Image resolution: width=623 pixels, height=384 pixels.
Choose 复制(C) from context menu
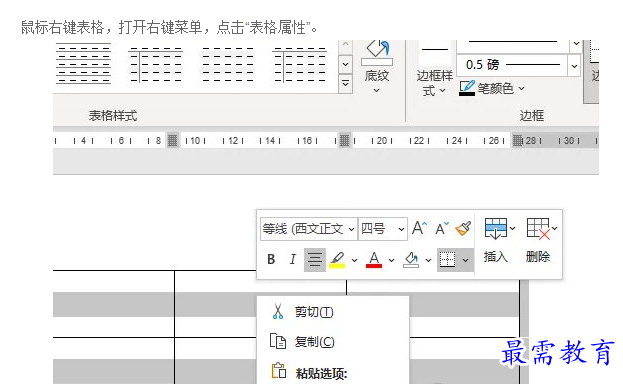click(333, 342)
